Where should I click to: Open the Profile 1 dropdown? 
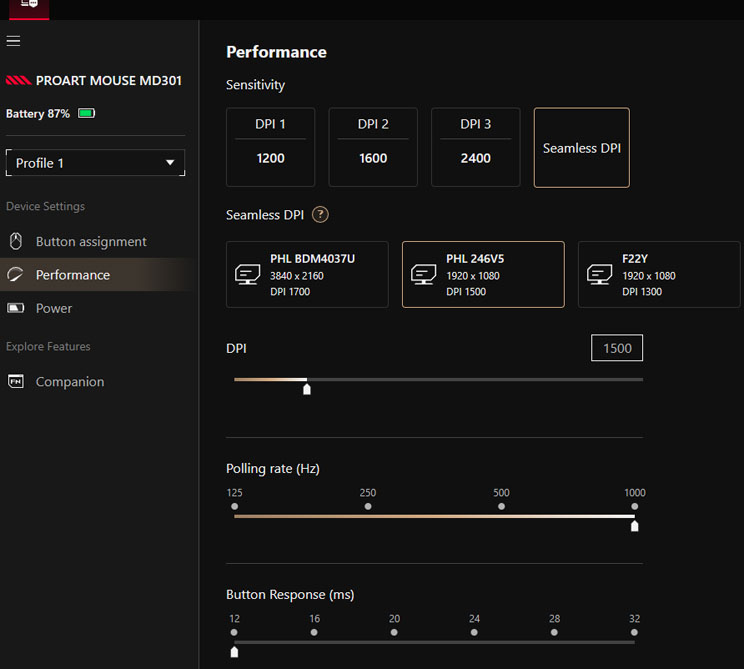click(x=95, y=163)
